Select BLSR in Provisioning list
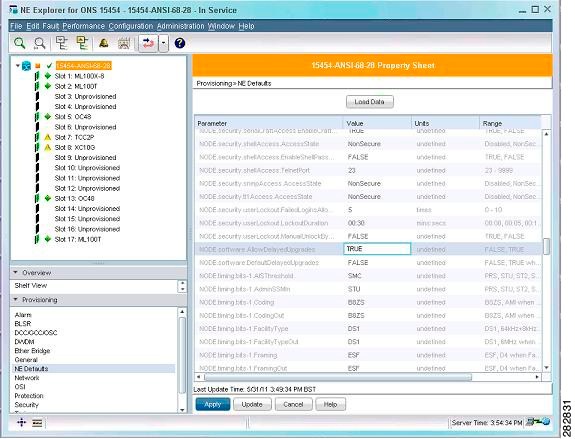 coord(23,324)
